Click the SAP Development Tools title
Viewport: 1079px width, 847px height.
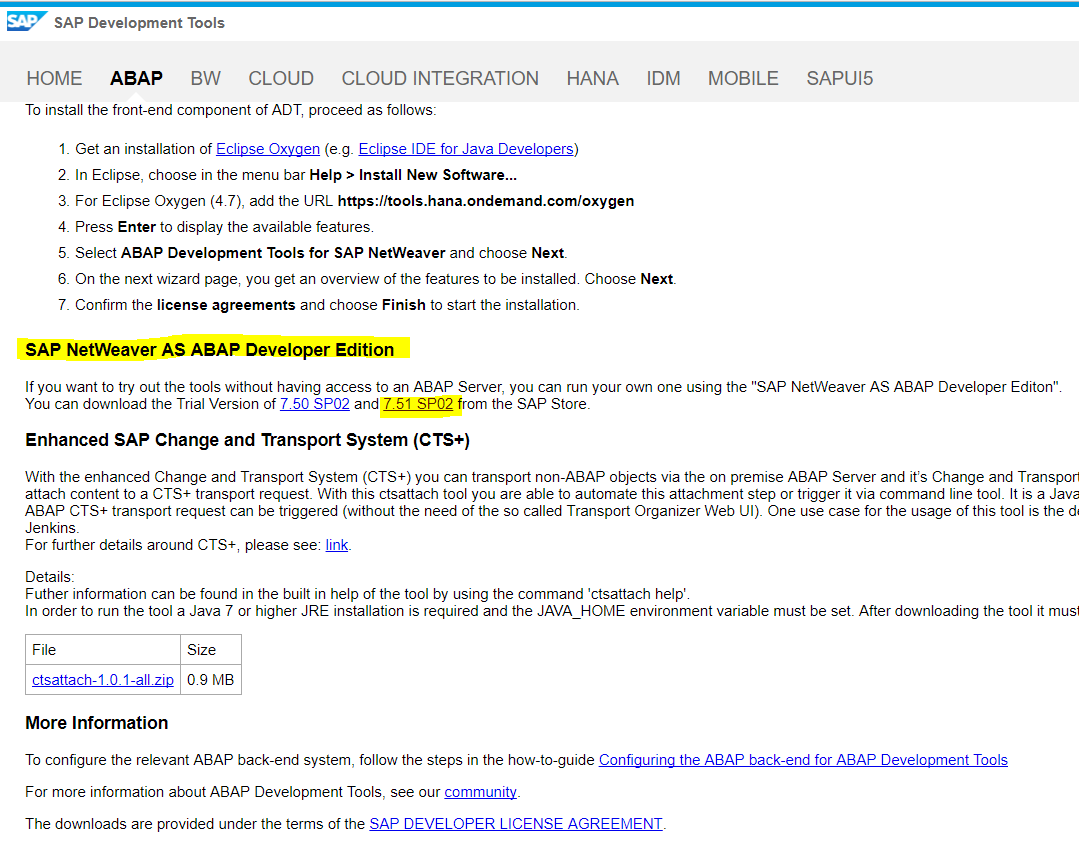click(140, 23)
